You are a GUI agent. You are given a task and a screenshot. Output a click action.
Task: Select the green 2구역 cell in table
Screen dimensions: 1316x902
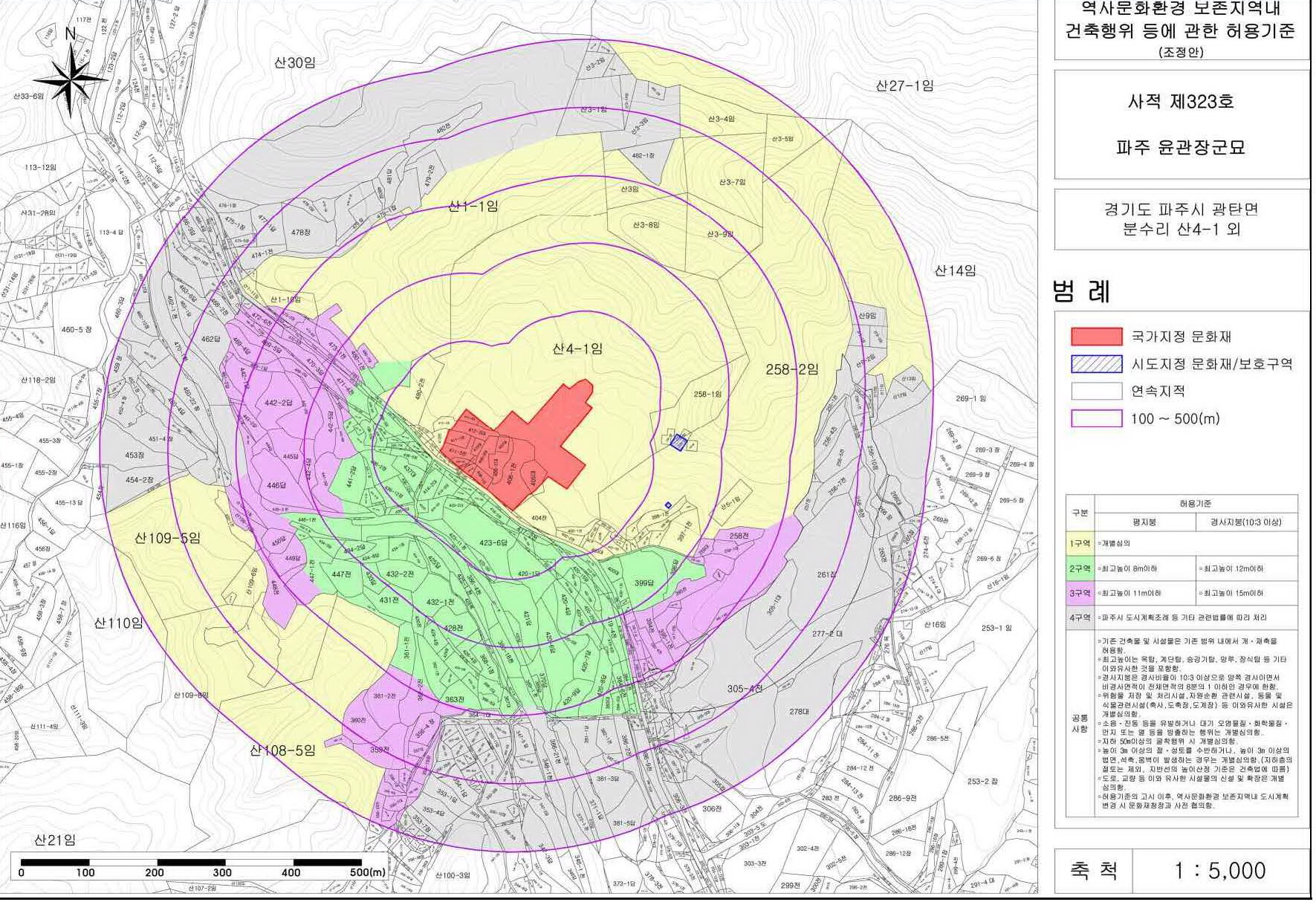1080,568
